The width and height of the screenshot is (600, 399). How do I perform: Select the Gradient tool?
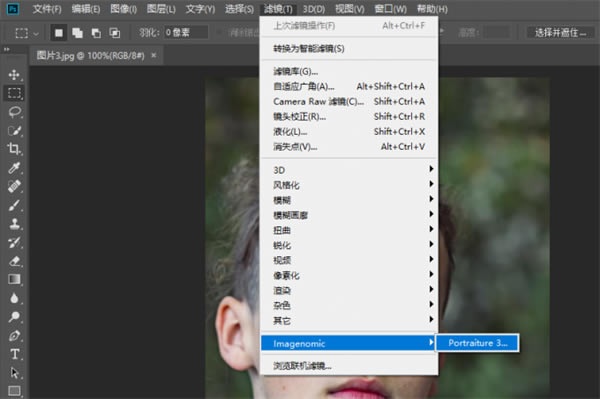pos(15,280)
